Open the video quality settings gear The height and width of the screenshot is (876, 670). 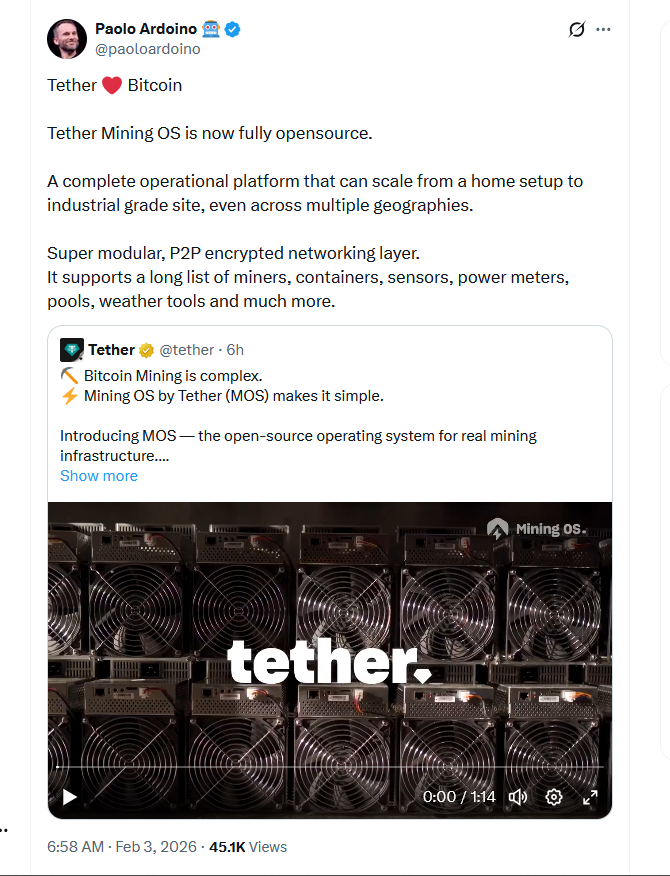553,797
